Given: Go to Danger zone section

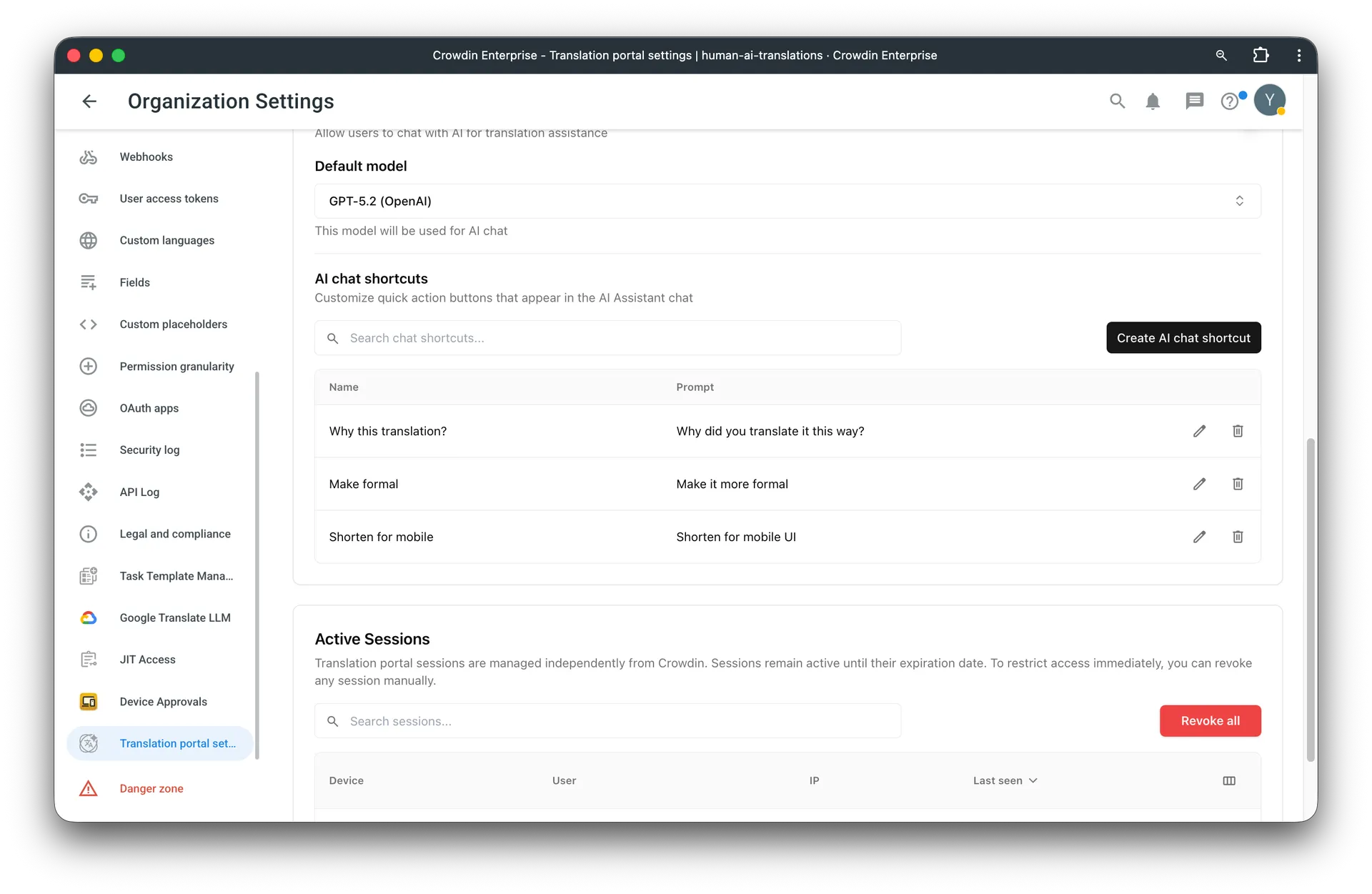Looking at the screenshot, I should click(151, 788).
